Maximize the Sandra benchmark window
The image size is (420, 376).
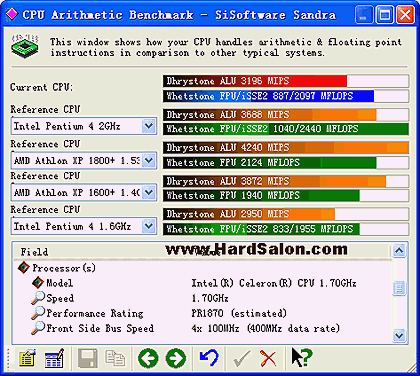coord(385,15)
